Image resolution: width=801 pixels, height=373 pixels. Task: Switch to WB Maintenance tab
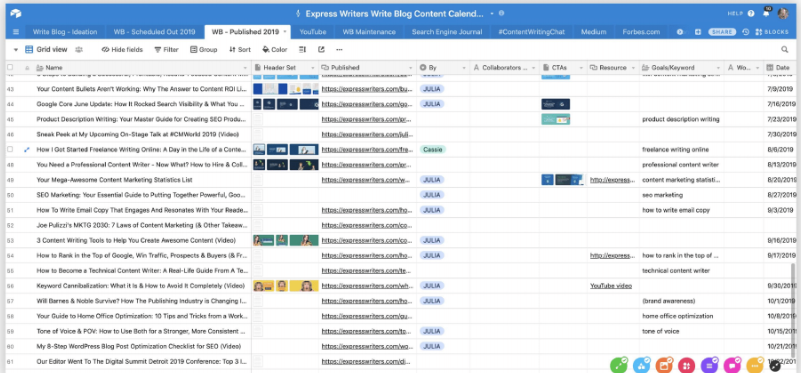click(x=369, y=32)
